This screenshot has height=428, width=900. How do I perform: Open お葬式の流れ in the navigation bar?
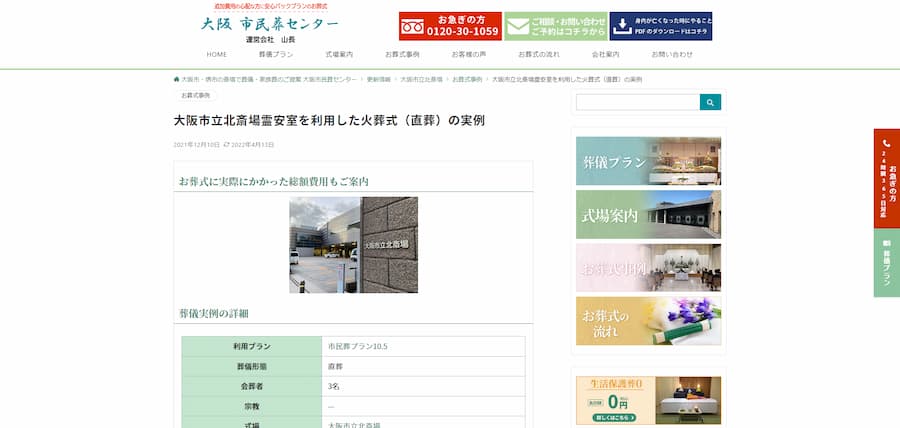(x=538, y=55)
